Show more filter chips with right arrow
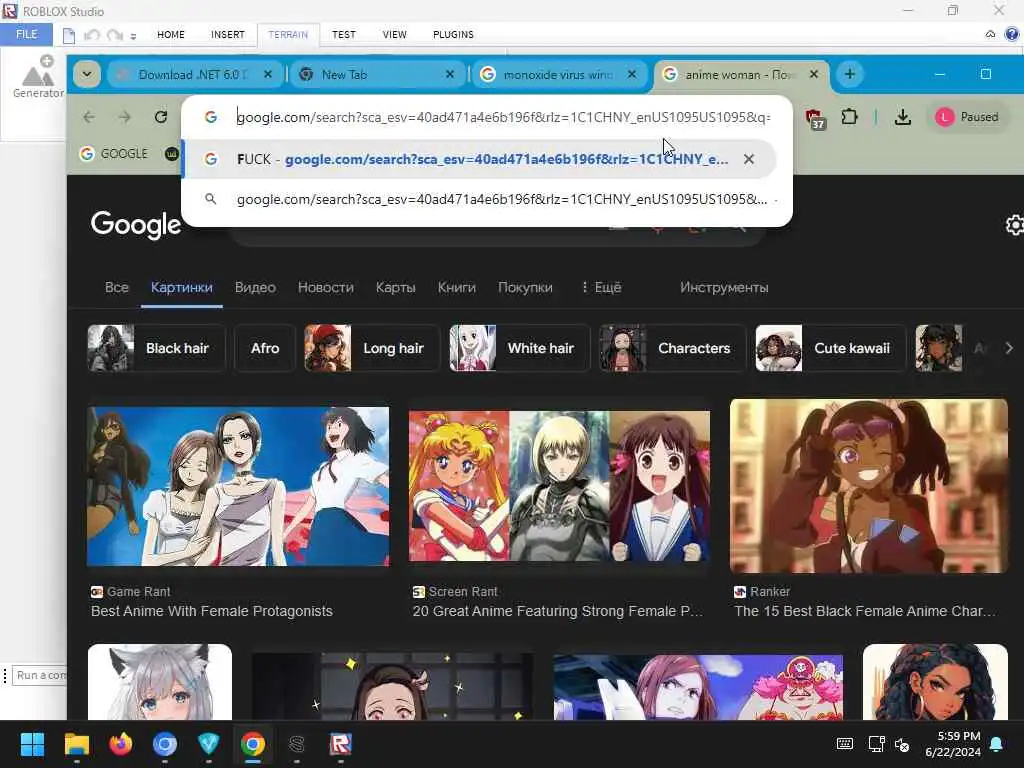 coord(1009,348)
